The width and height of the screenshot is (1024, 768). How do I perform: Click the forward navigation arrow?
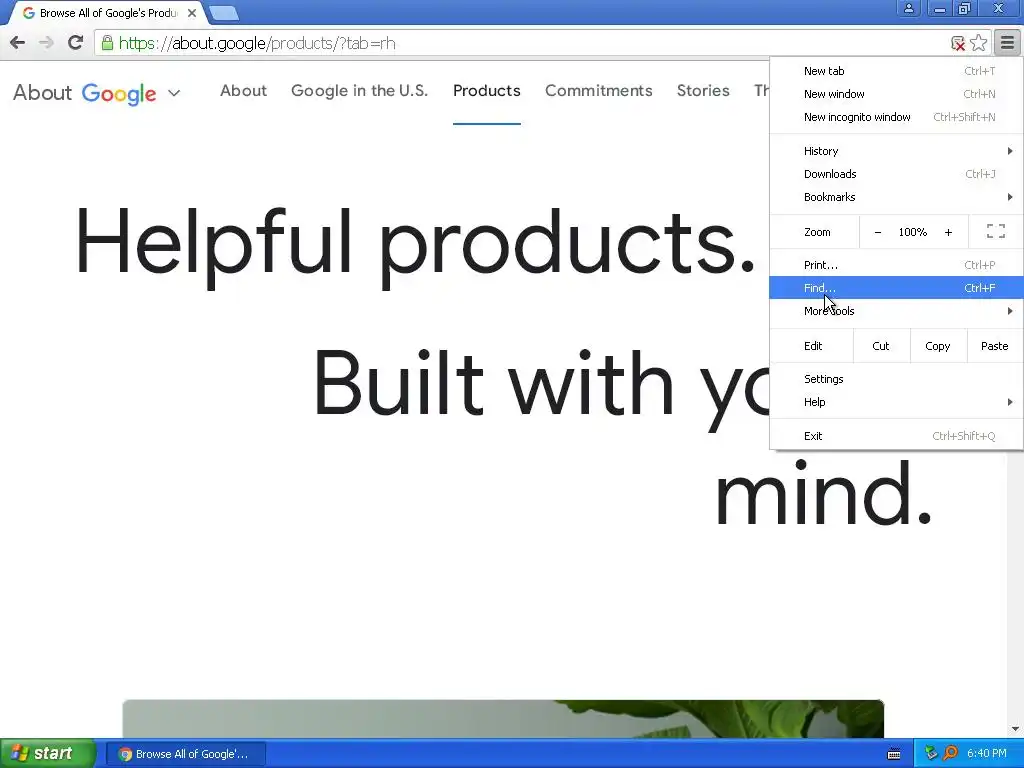pos(46,43)
